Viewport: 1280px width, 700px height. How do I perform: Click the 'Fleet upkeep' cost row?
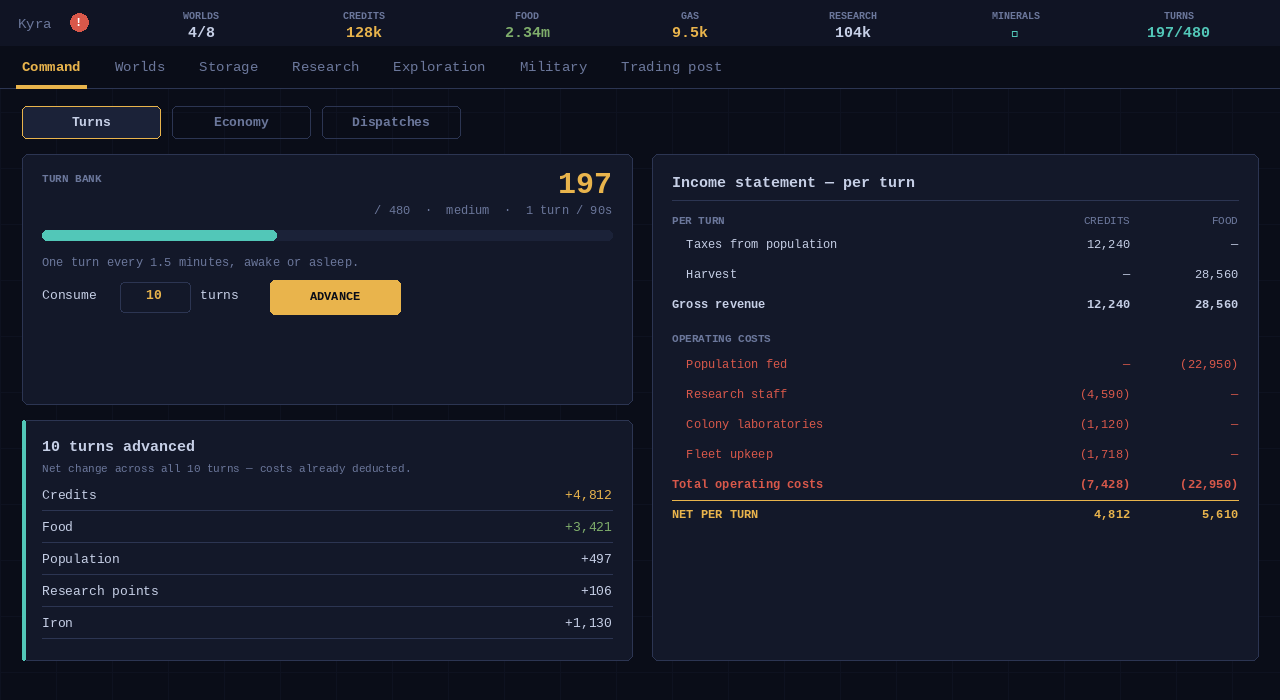tap(955, 455)
